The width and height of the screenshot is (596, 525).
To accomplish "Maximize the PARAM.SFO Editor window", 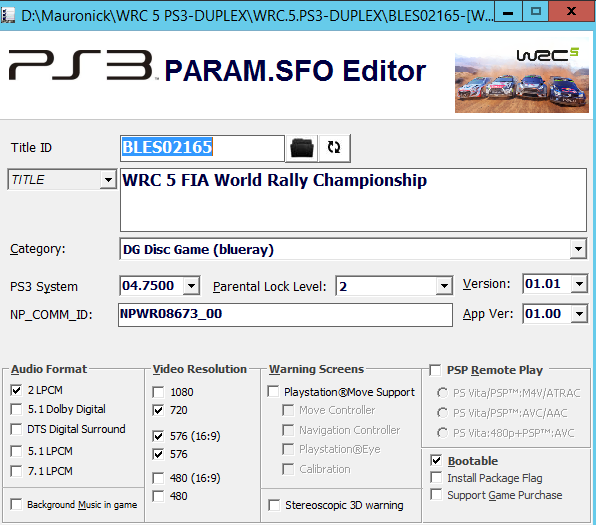I will 536,12.
